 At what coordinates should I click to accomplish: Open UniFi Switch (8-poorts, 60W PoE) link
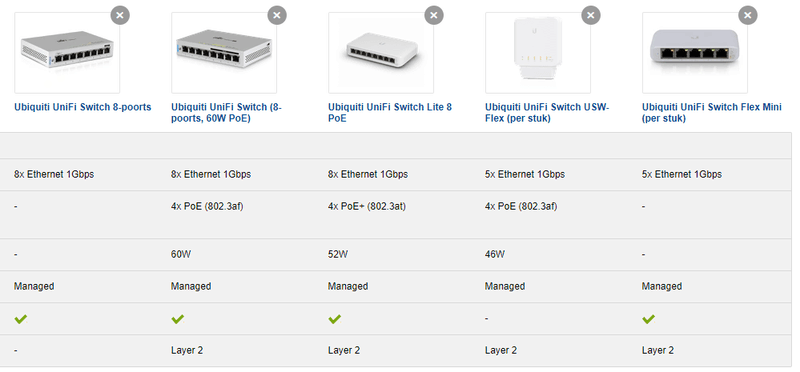pyautogui.click(x=226, y=113)
